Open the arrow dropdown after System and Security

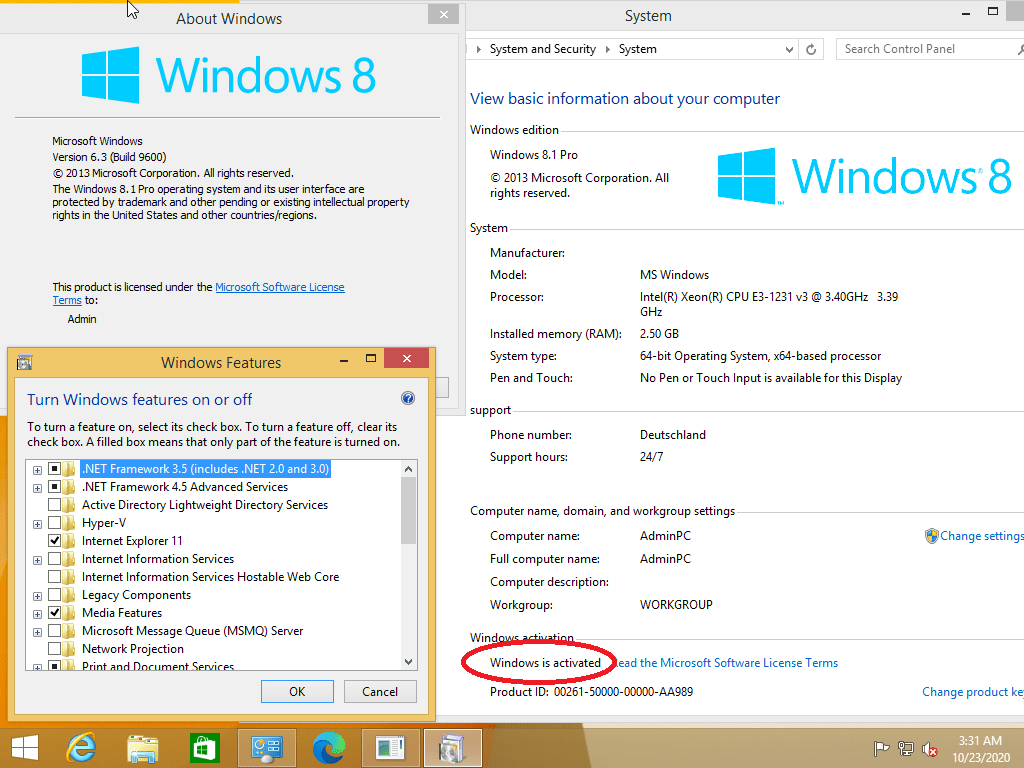click(607, 50)
